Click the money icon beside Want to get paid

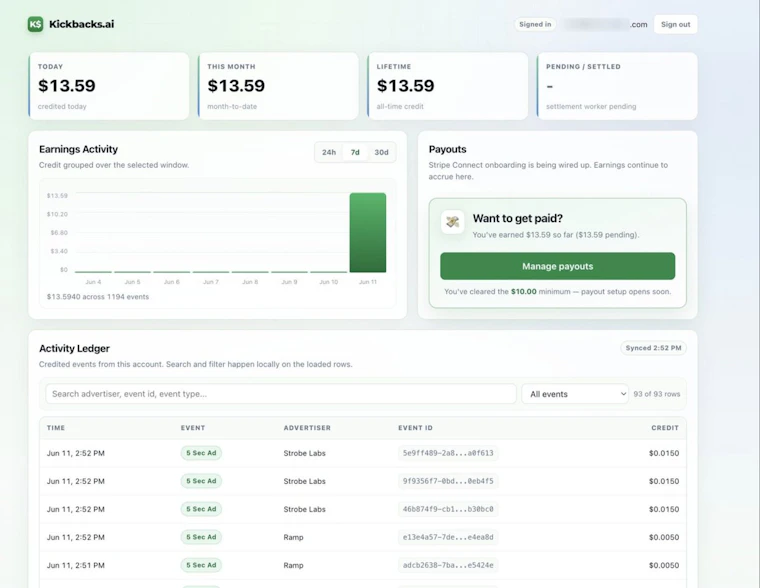(453, 222)
